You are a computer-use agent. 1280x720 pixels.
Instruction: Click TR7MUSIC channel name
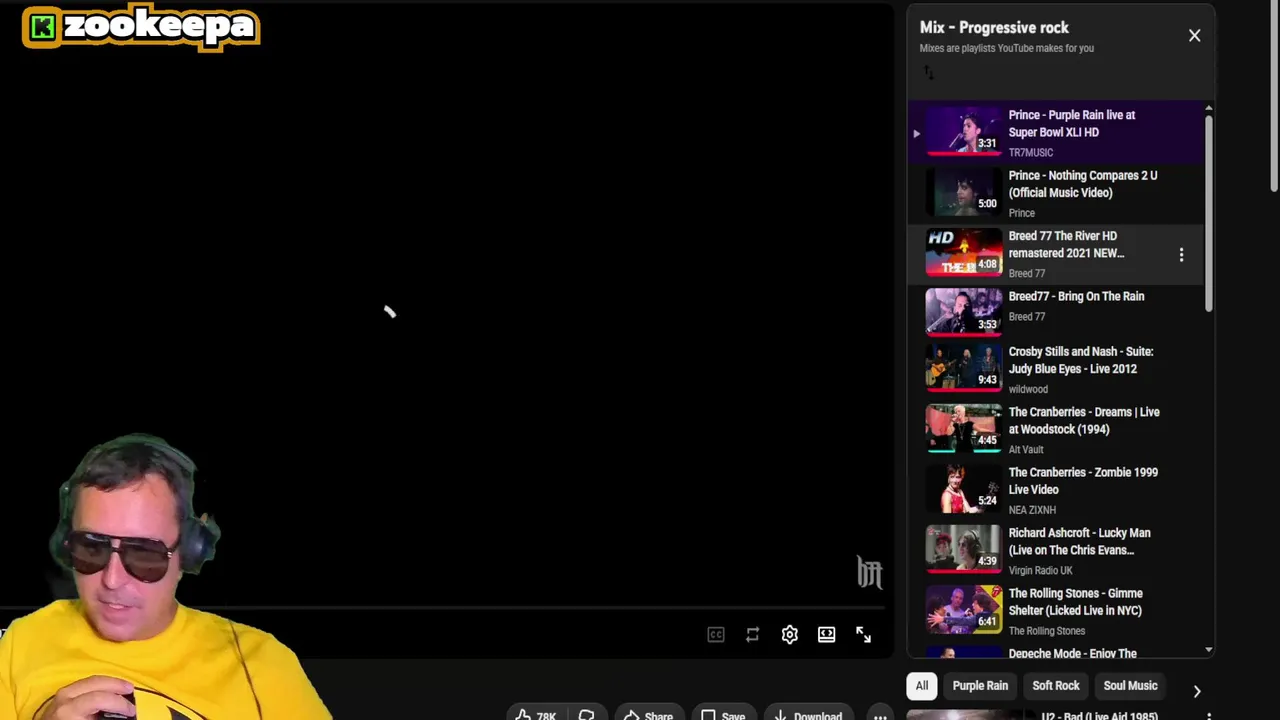tap(1030, 153)
